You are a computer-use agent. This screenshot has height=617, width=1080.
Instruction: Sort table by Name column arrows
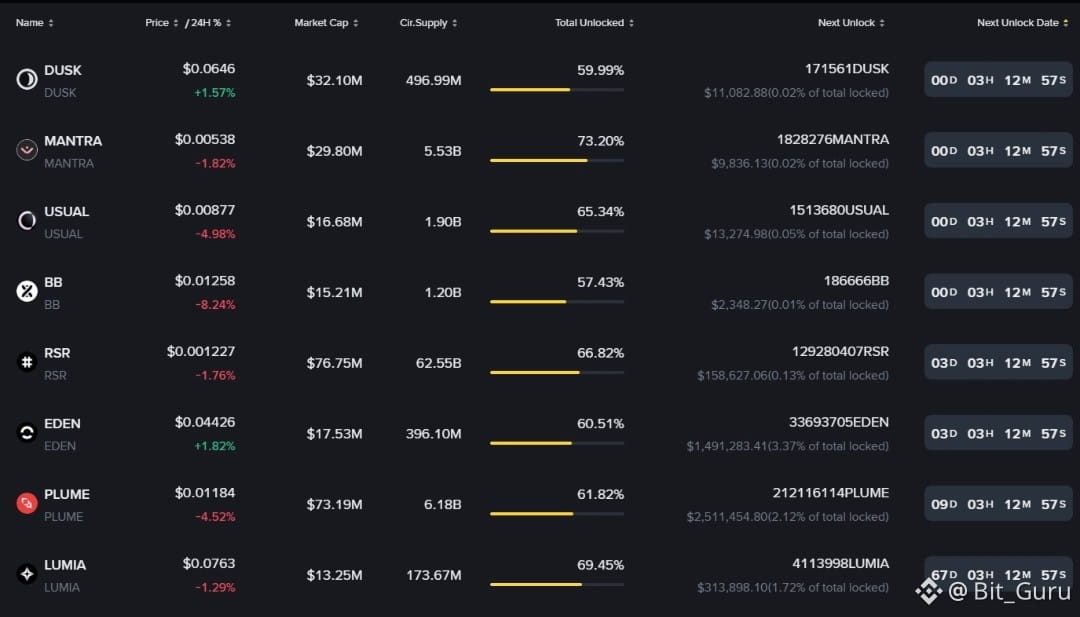pos(51,23)
